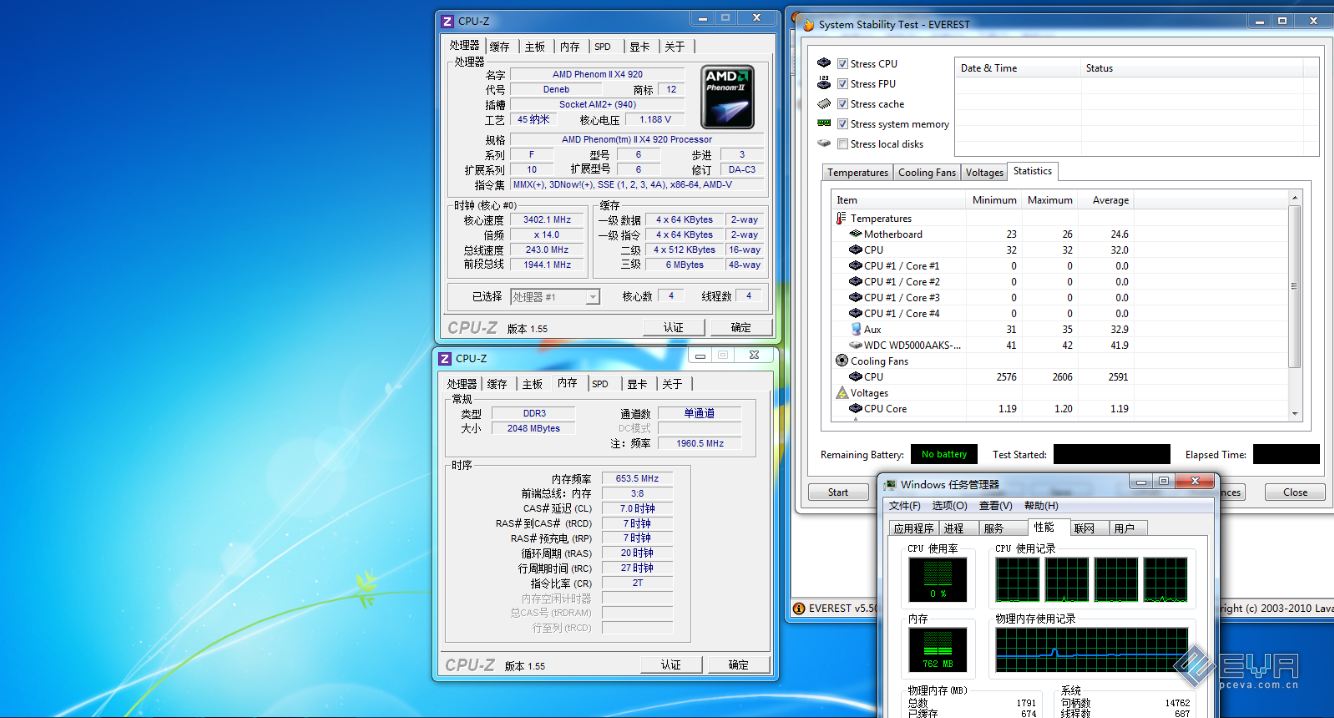Click the thermometer icon of Temperatures group
Viewport: 1334px width, 718px height.
[x=841, y=218]
